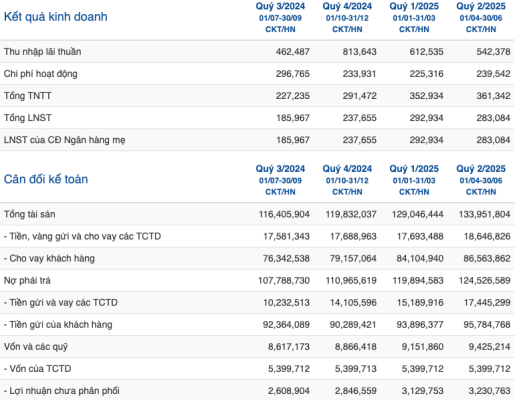Open the Kết quả kinh doanh section heading
The width and height of the screenshot is (517, 400).
[x=56, y=17]
